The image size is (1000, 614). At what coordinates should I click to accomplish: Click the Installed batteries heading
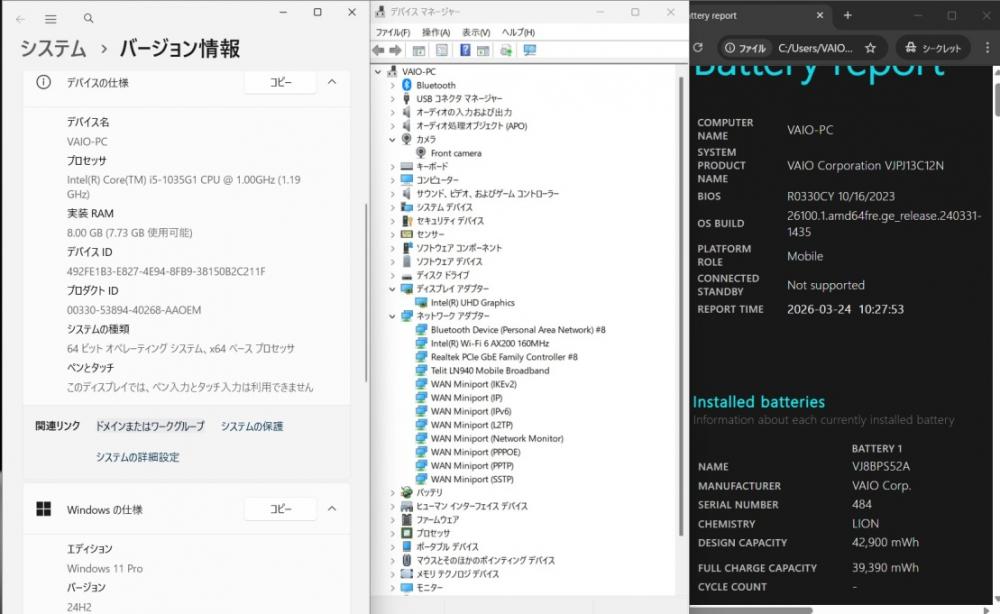tap(758, 402)
